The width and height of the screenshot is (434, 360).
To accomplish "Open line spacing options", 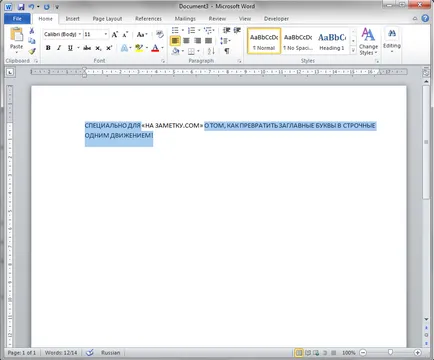I will pos(225,41).
